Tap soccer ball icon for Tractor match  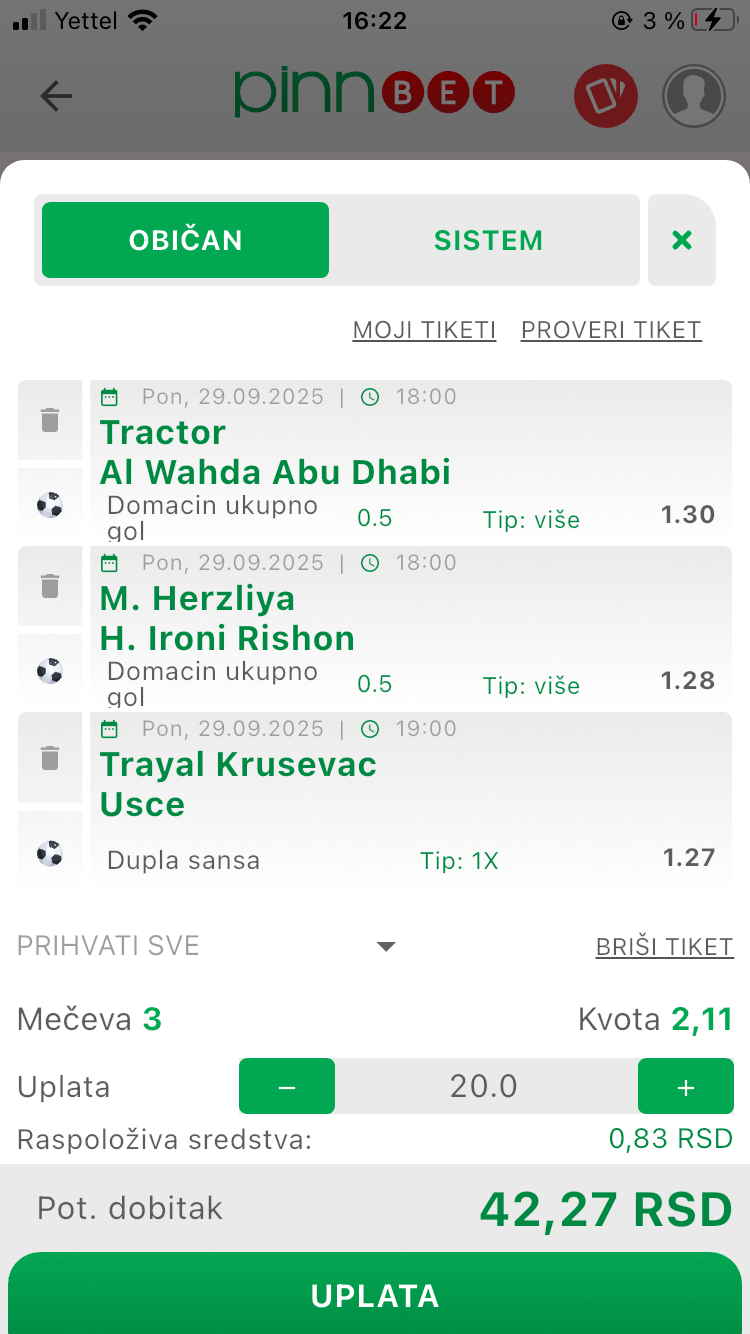[50, 505]
